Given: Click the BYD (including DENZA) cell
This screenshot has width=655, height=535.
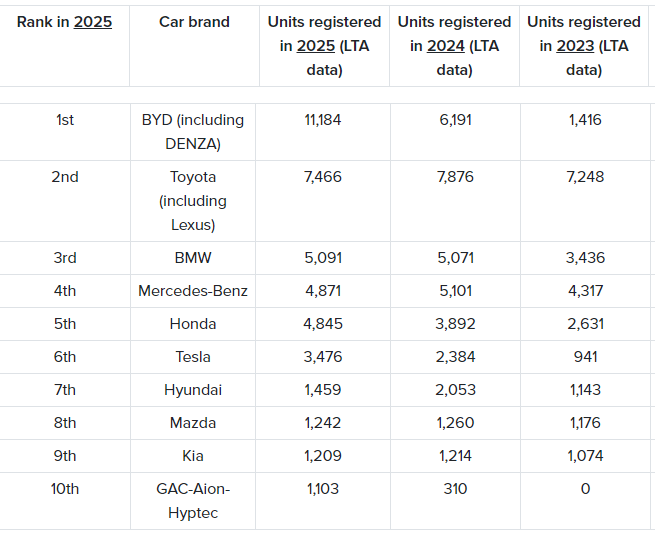Looking at the screenshot, I should pos(193,131).
